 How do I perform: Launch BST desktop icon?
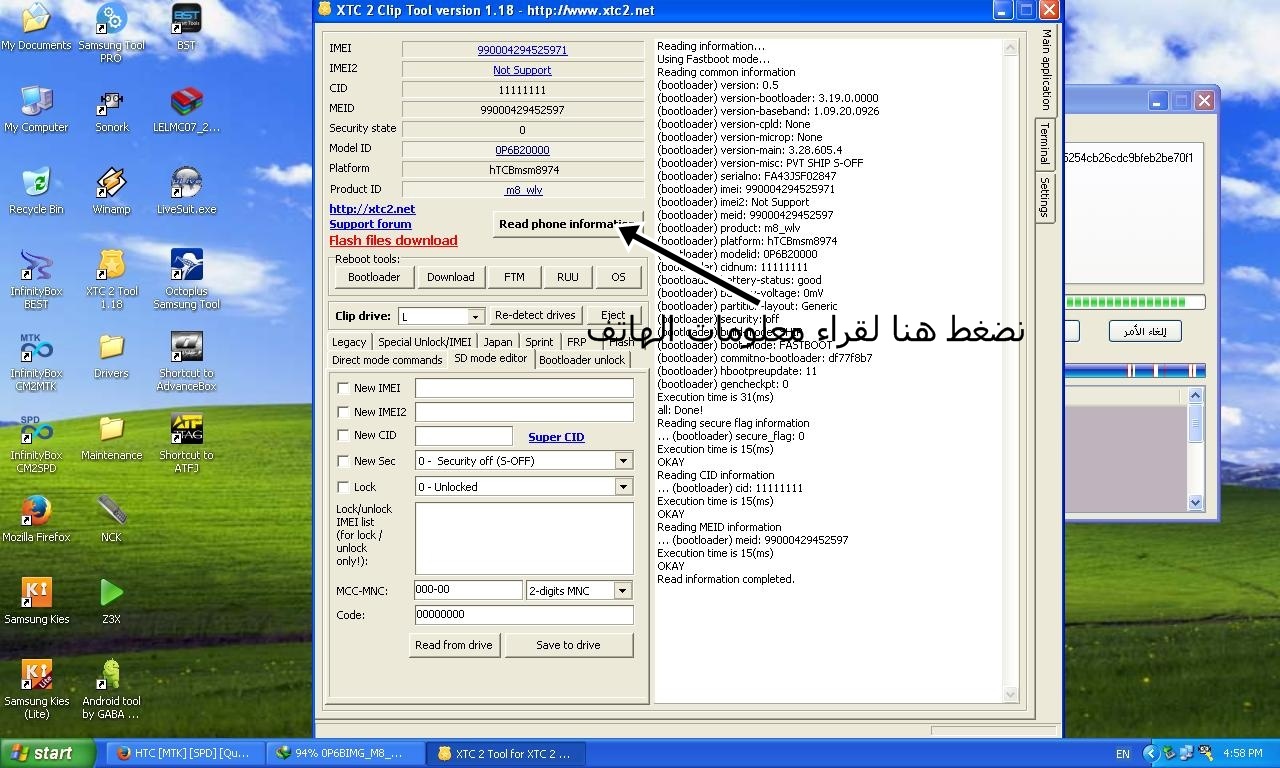187,28
